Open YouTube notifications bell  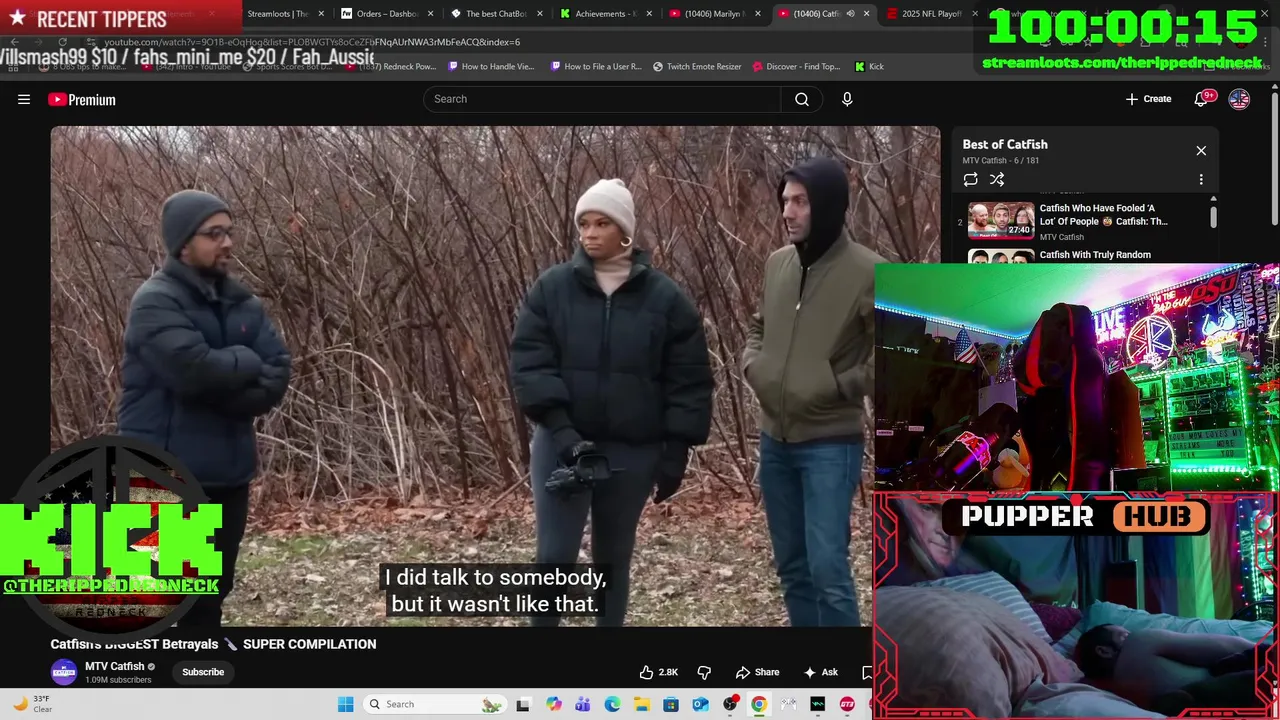[x=1204, y=99]
